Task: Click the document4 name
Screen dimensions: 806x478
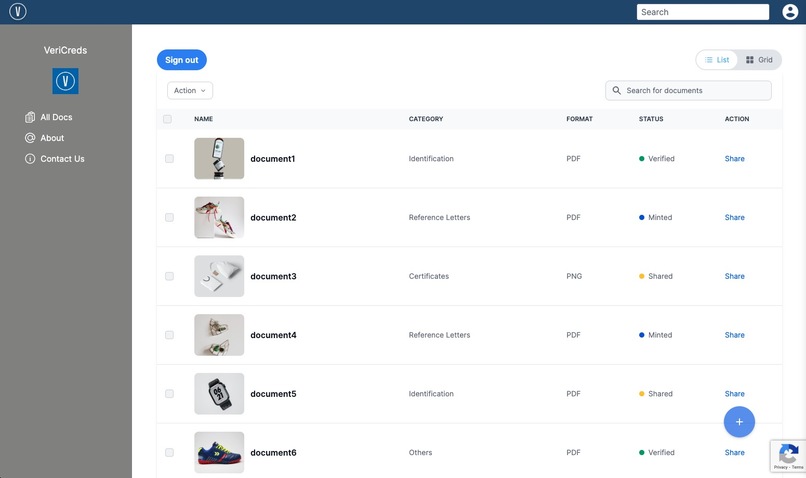Action: pos(273,335)
